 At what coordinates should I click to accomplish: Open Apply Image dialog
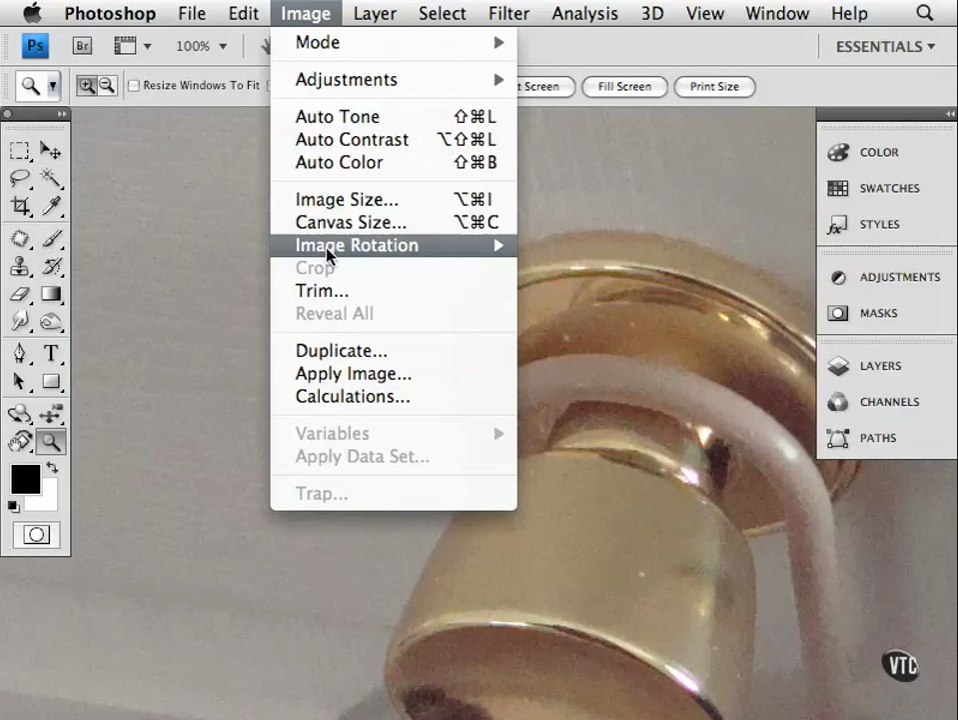tap(394, 373)
